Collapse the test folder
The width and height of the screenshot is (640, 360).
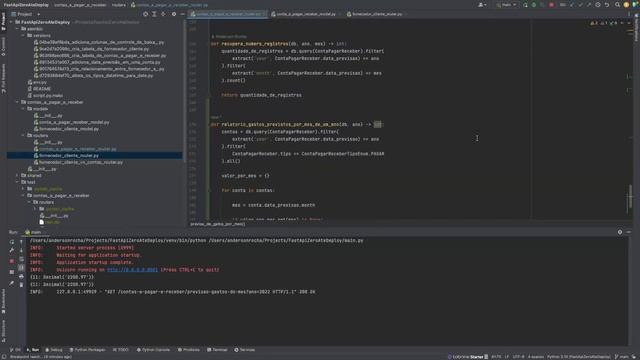point(18,182)
